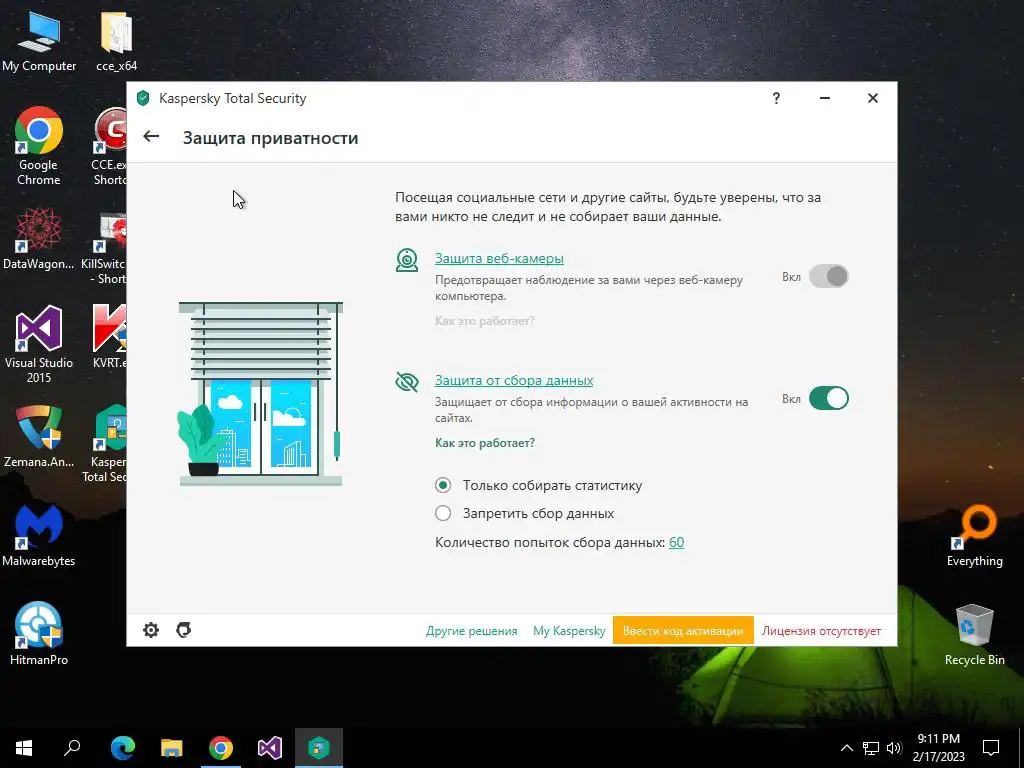
Task: Minimize the Kaspersky window
Action: coord(825,98)
